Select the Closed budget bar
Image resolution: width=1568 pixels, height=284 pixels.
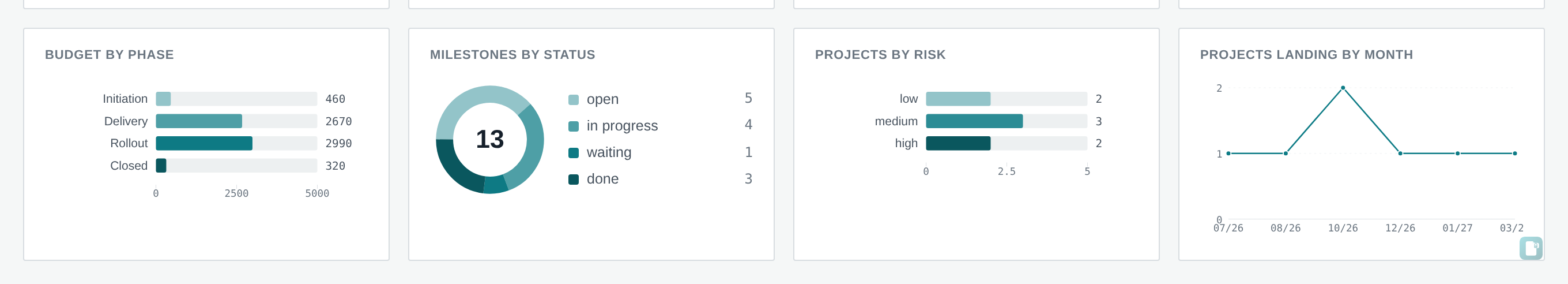click(161, 166)
